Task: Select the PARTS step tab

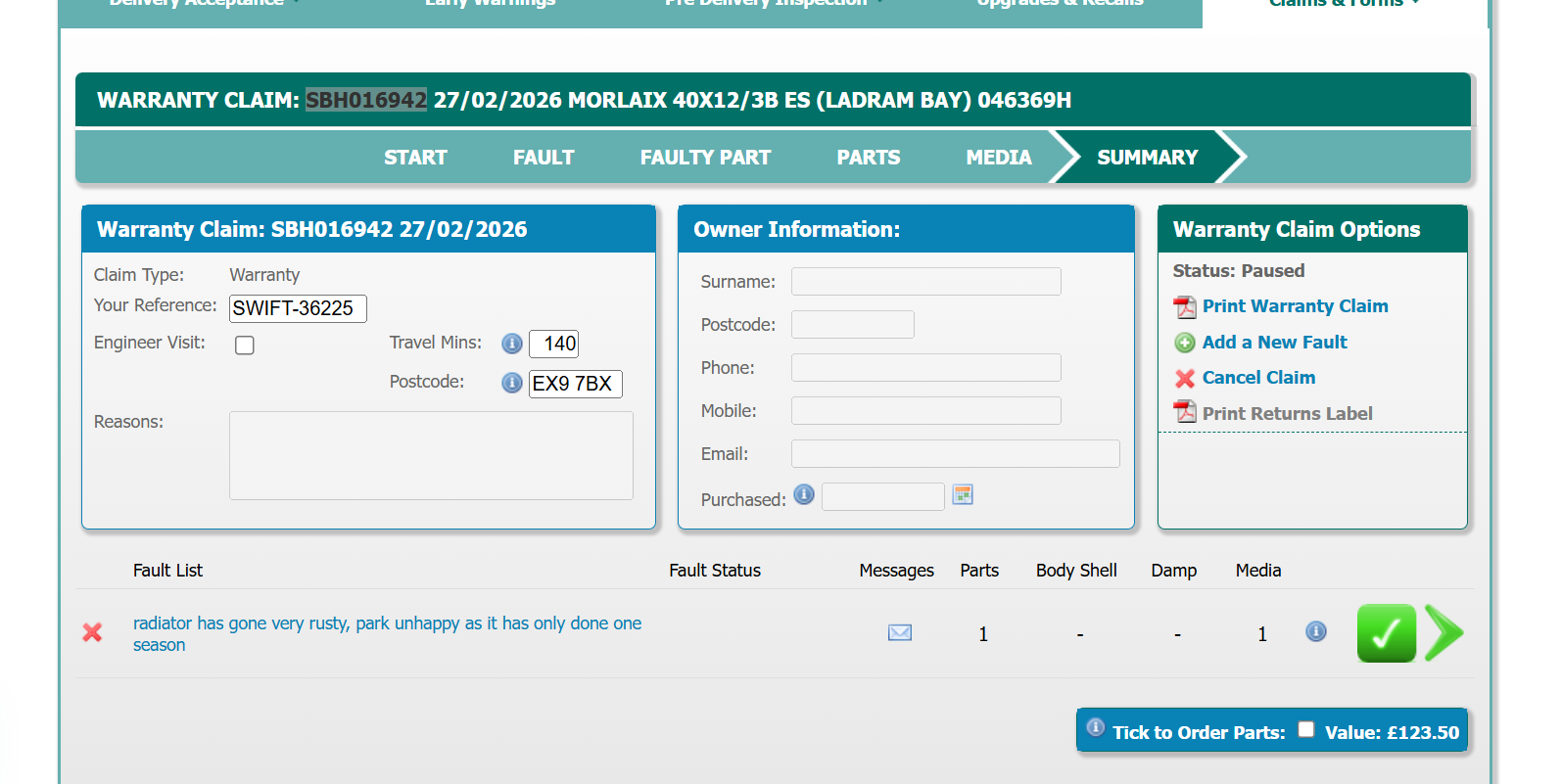Action: click(868, 158)
